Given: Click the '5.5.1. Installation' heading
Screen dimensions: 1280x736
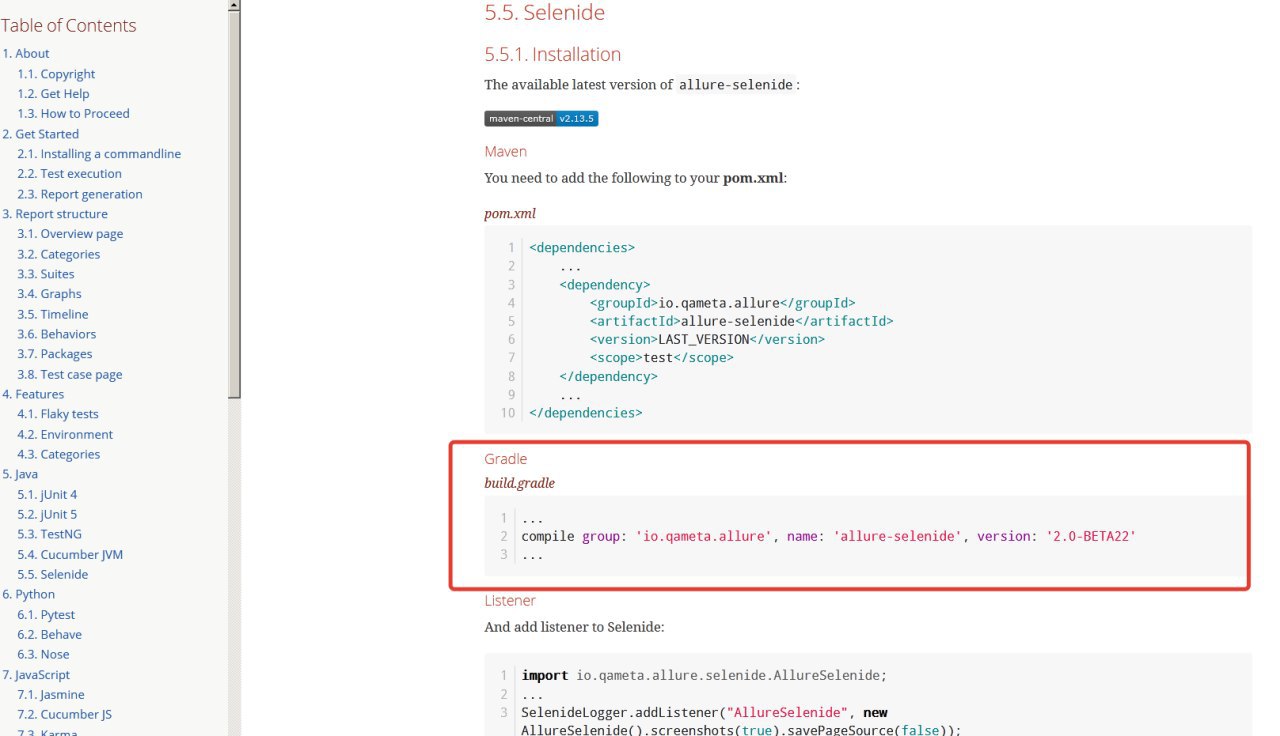Looking at the screenshot, I should coord(552,54).
